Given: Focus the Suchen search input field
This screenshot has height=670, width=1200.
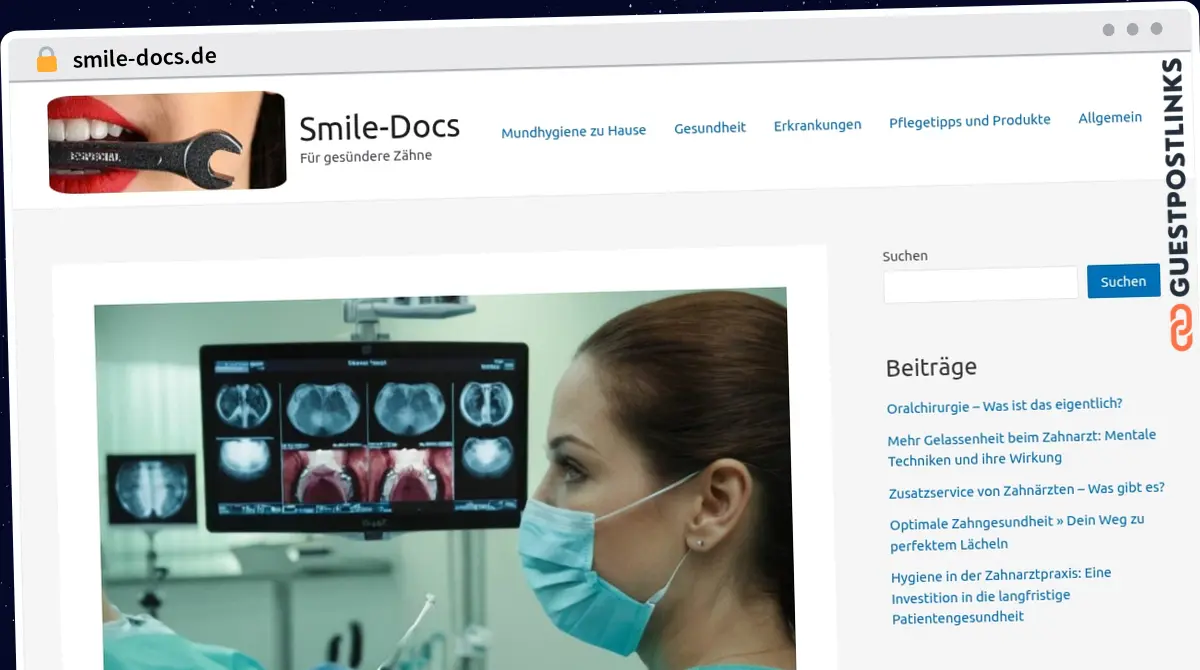Looking at the screenshot, I should 980,284.
